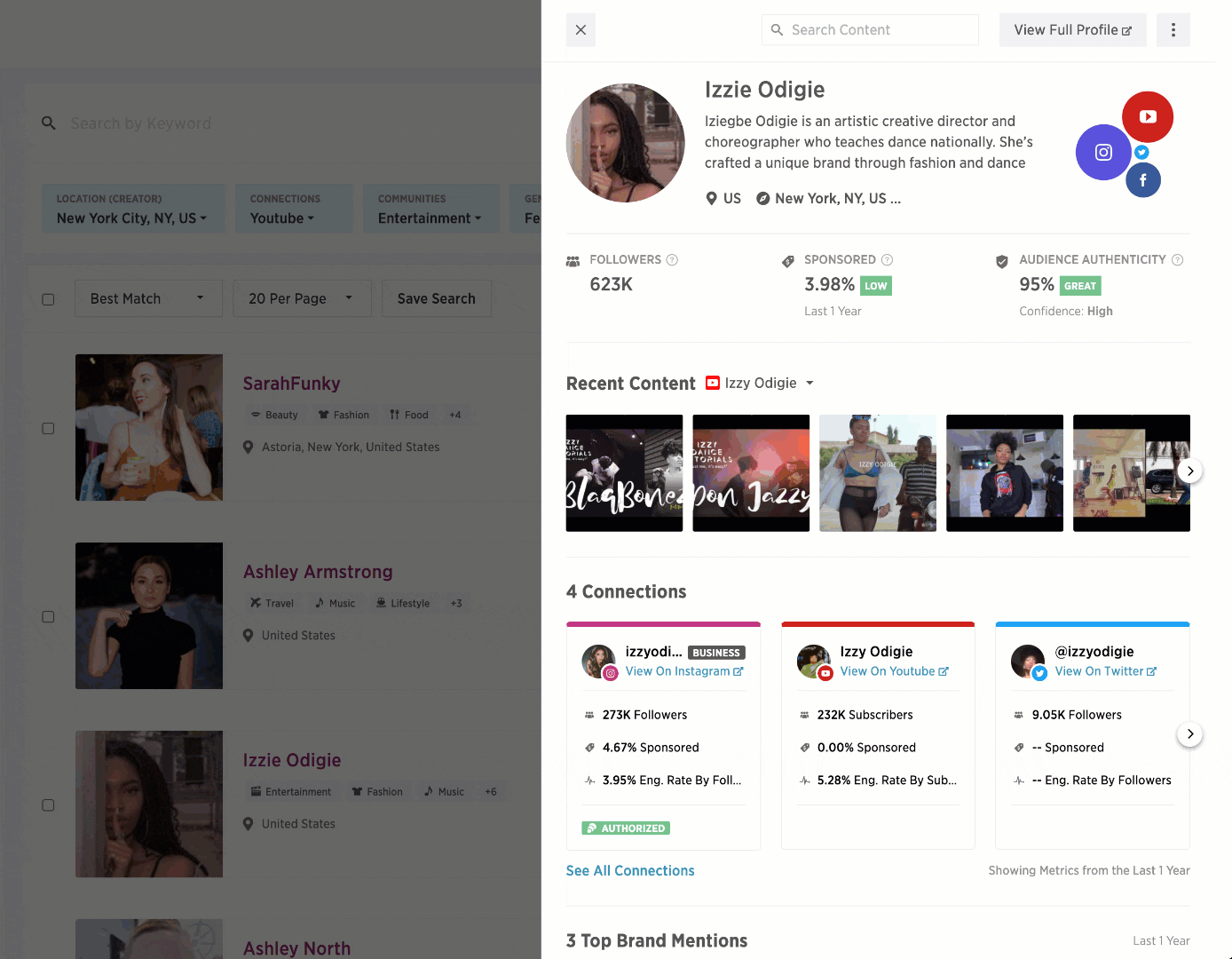Expand the +4 tags on SarahFunky
The image size is (1232, 959).
pyautogui.click(x=455, y=415)
